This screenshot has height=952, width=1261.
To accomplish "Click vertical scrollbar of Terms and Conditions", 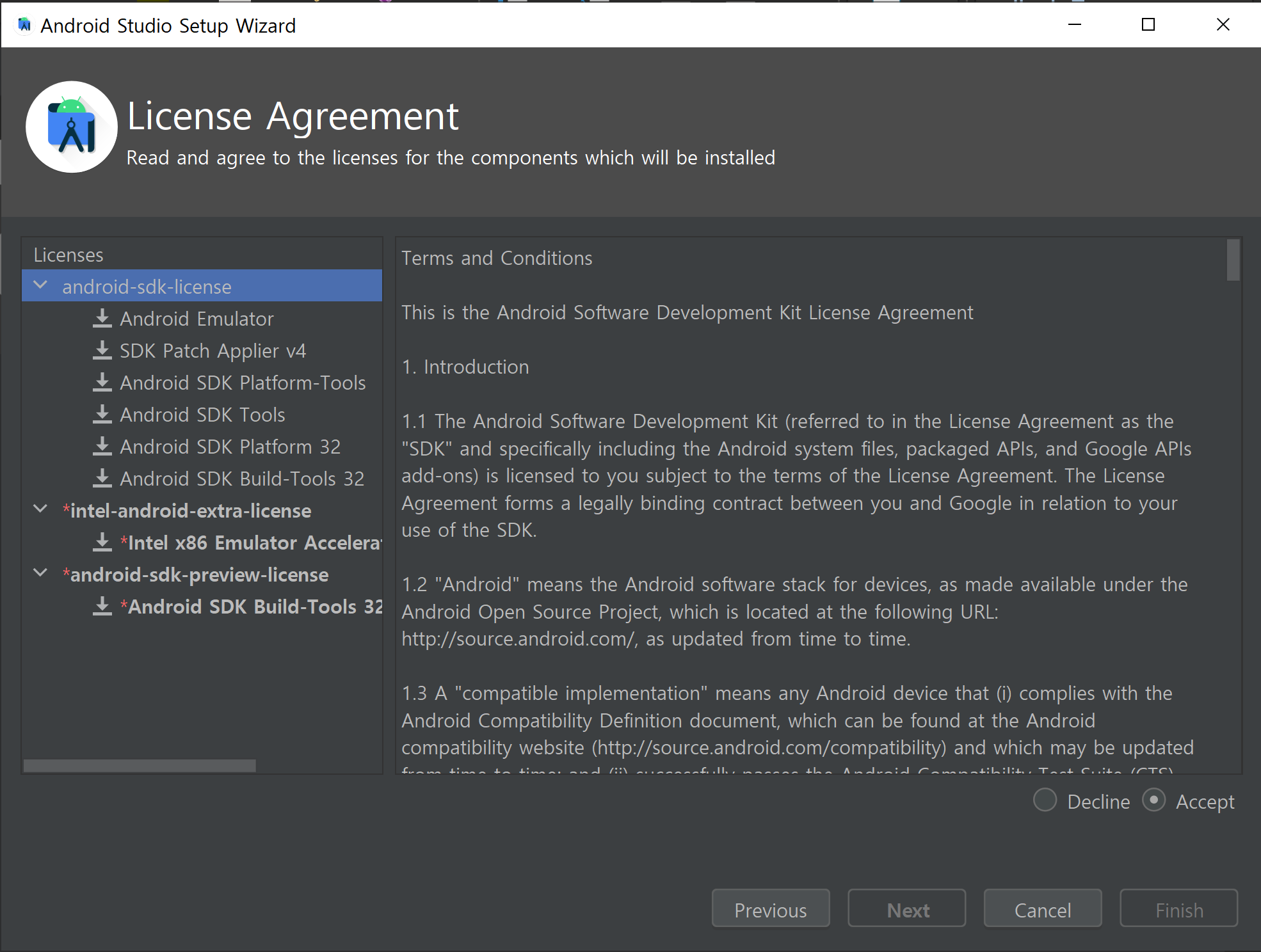I will click(x=1233, y=260).
